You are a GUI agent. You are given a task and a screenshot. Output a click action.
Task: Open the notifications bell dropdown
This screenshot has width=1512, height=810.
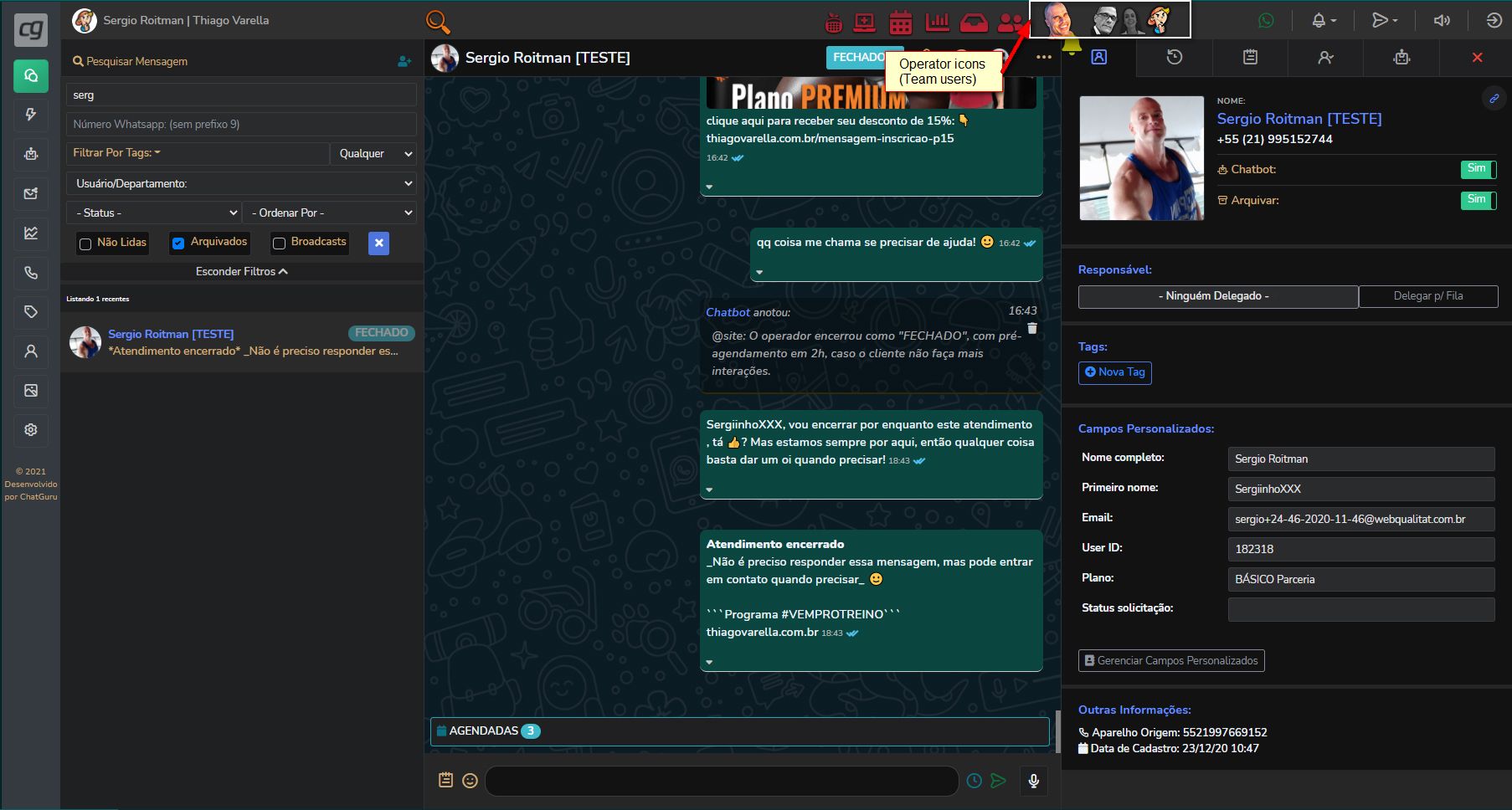1324,21
